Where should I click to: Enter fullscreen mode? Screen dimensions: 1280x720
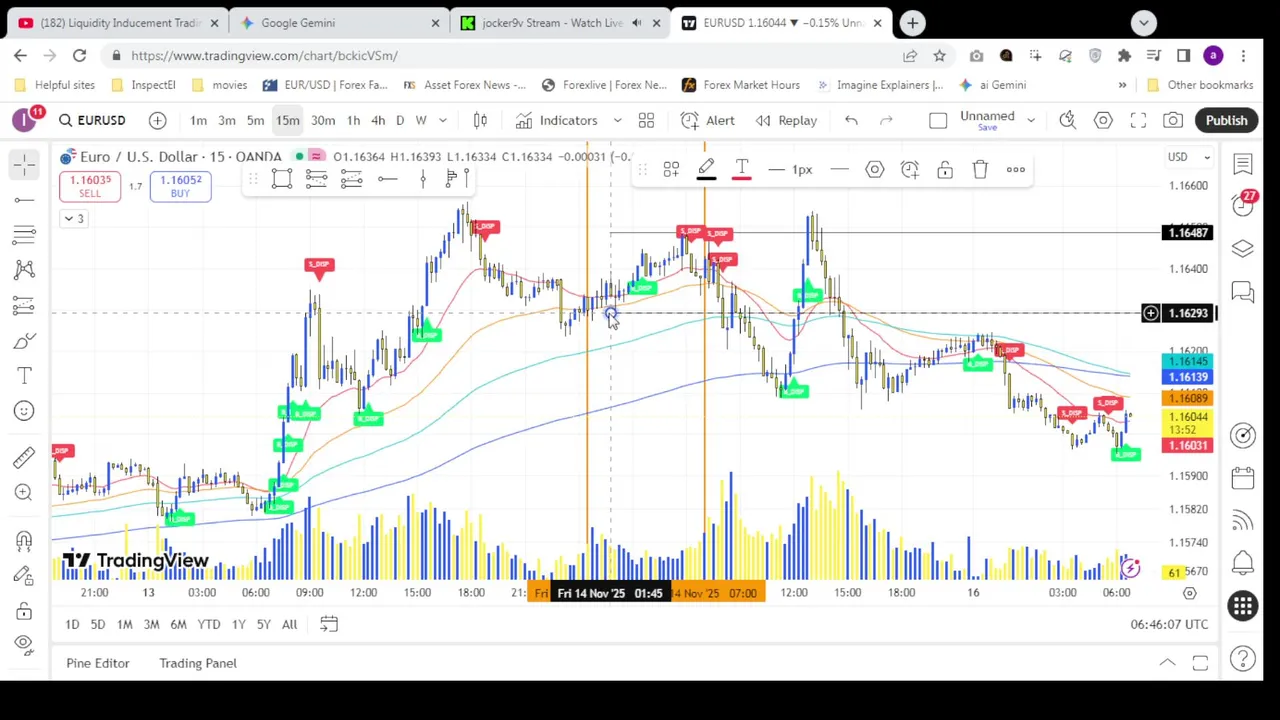coord(1138,120)
